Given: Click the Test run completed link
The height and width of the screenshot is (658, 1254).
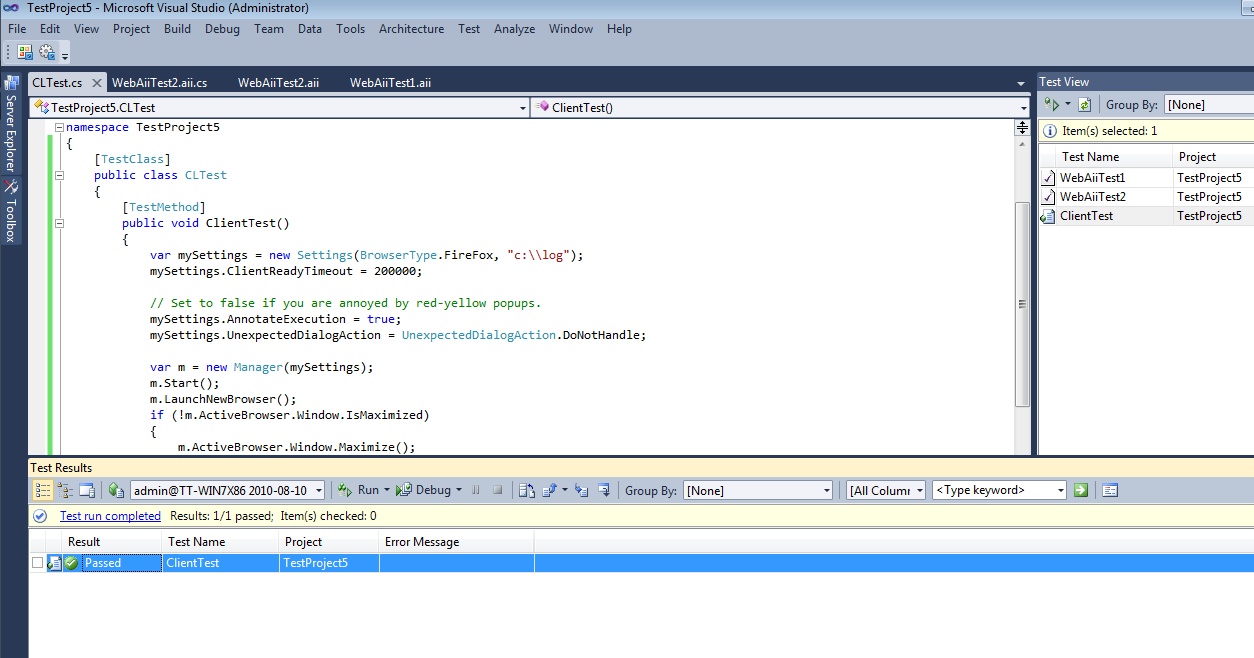Looking at the screenshot, I should pyautogui.click(x=110, y=516).
